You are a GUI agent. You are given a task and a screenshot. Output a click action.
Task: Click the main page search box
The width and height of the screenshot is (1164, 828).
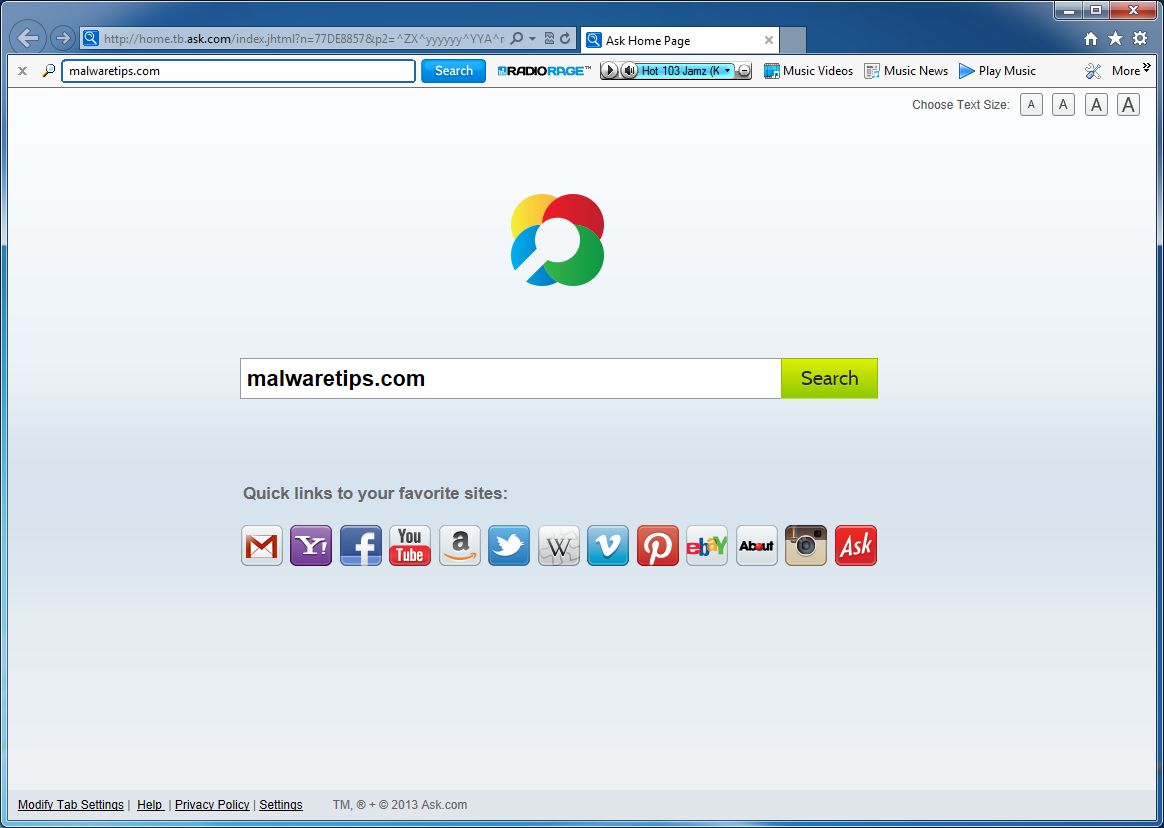511,379
